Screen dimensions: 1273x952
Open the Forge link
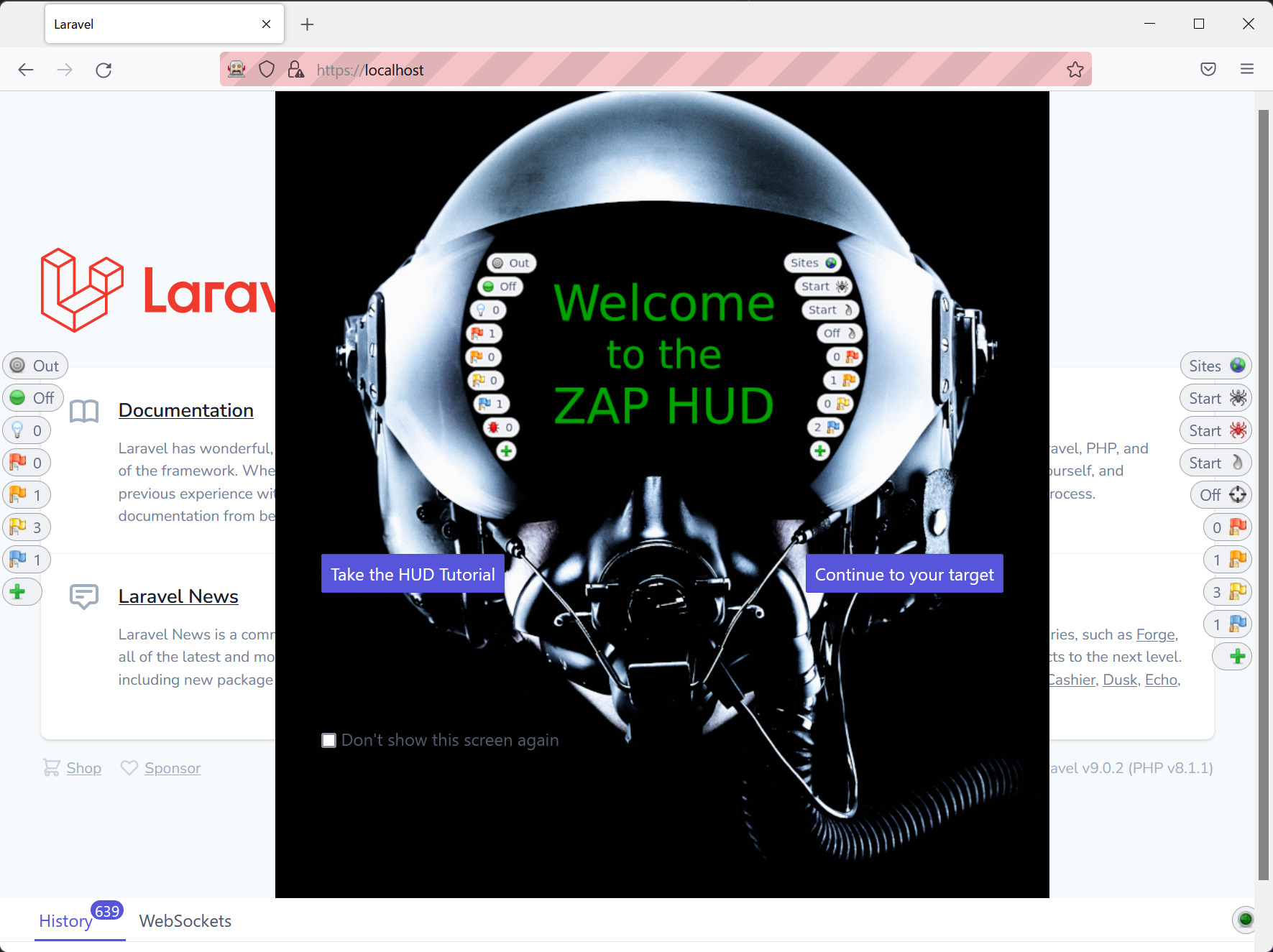pos(1156,634)
